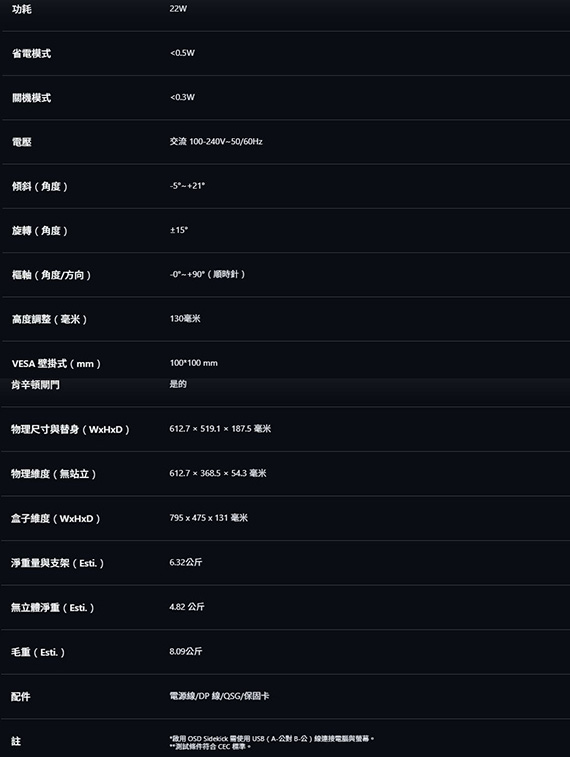
Task: Select the 電壓 100-240V text
Action: coord(216,141)
